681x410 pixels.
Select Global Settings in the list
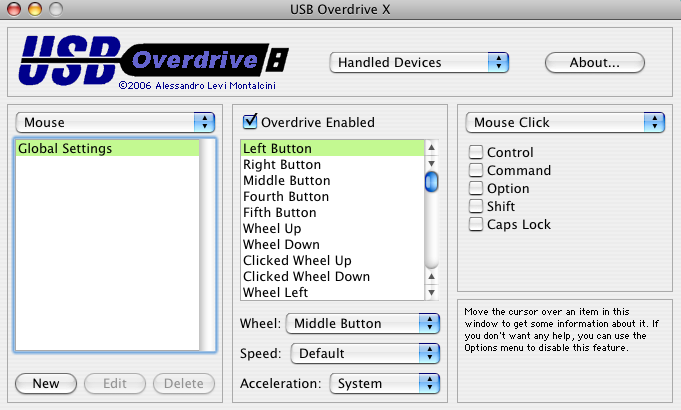[x=107, y=149]
